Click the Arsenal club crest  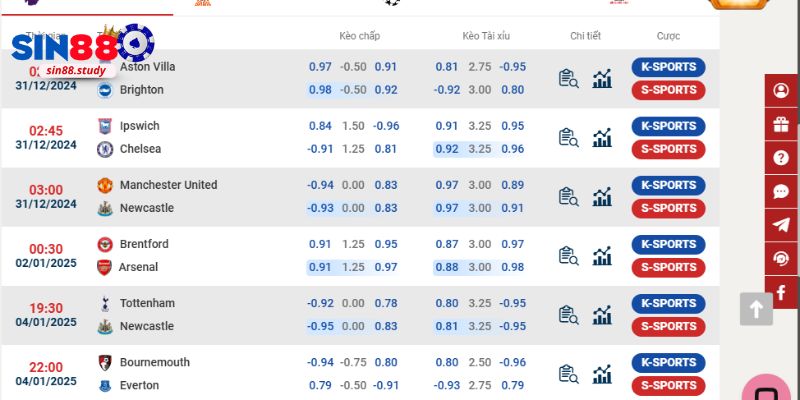click(x=104, y=267)
